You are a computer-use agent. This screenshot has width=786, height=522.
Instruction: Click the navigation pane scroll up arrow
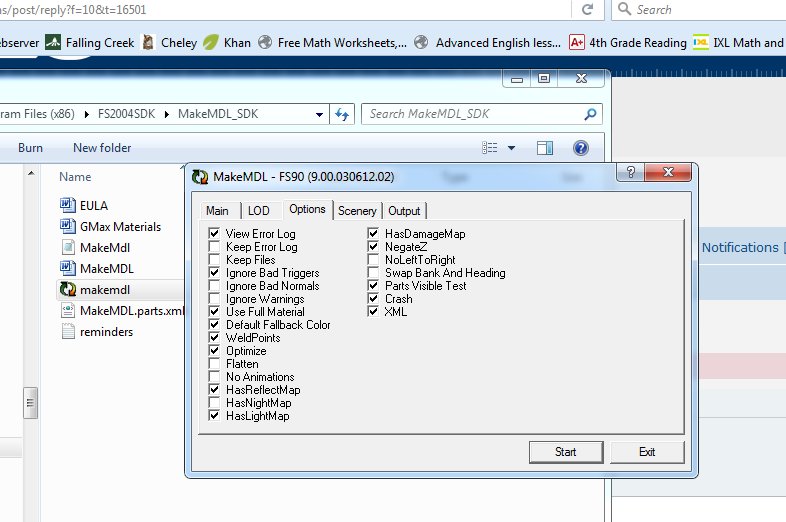pos(31,173)
